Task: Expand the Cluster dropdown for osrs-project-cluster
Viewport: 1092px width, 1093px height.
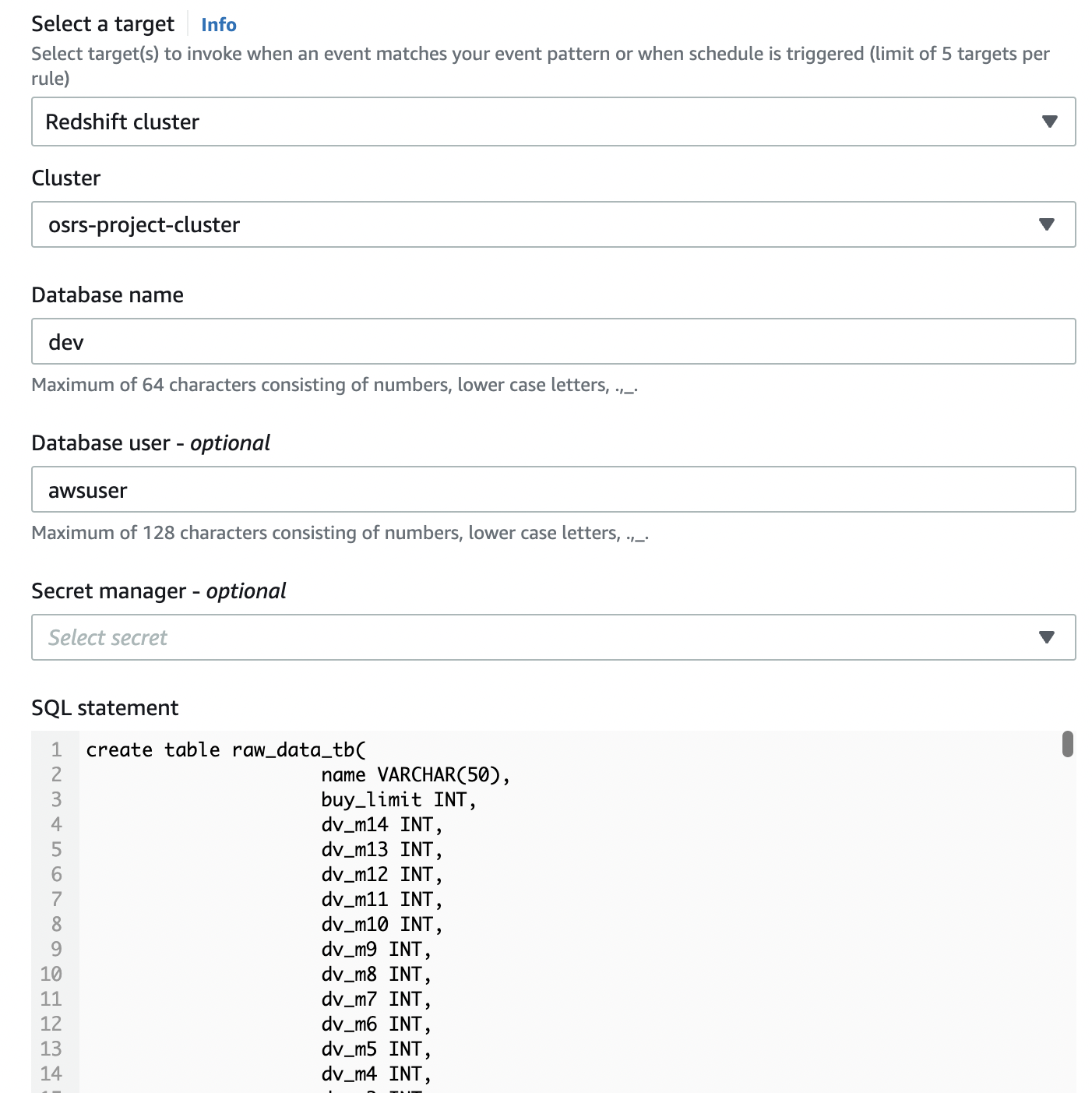Action: [x=552, y=224]
